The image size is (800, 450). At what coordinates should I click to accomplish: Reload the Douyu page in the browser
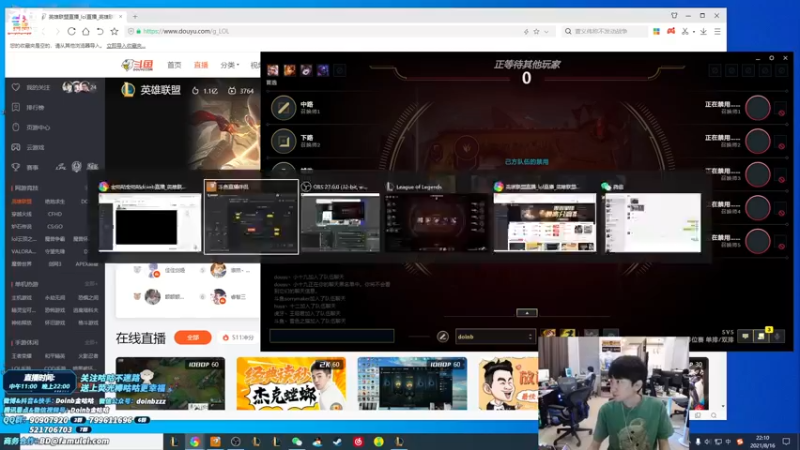click(x=71, y=31)
